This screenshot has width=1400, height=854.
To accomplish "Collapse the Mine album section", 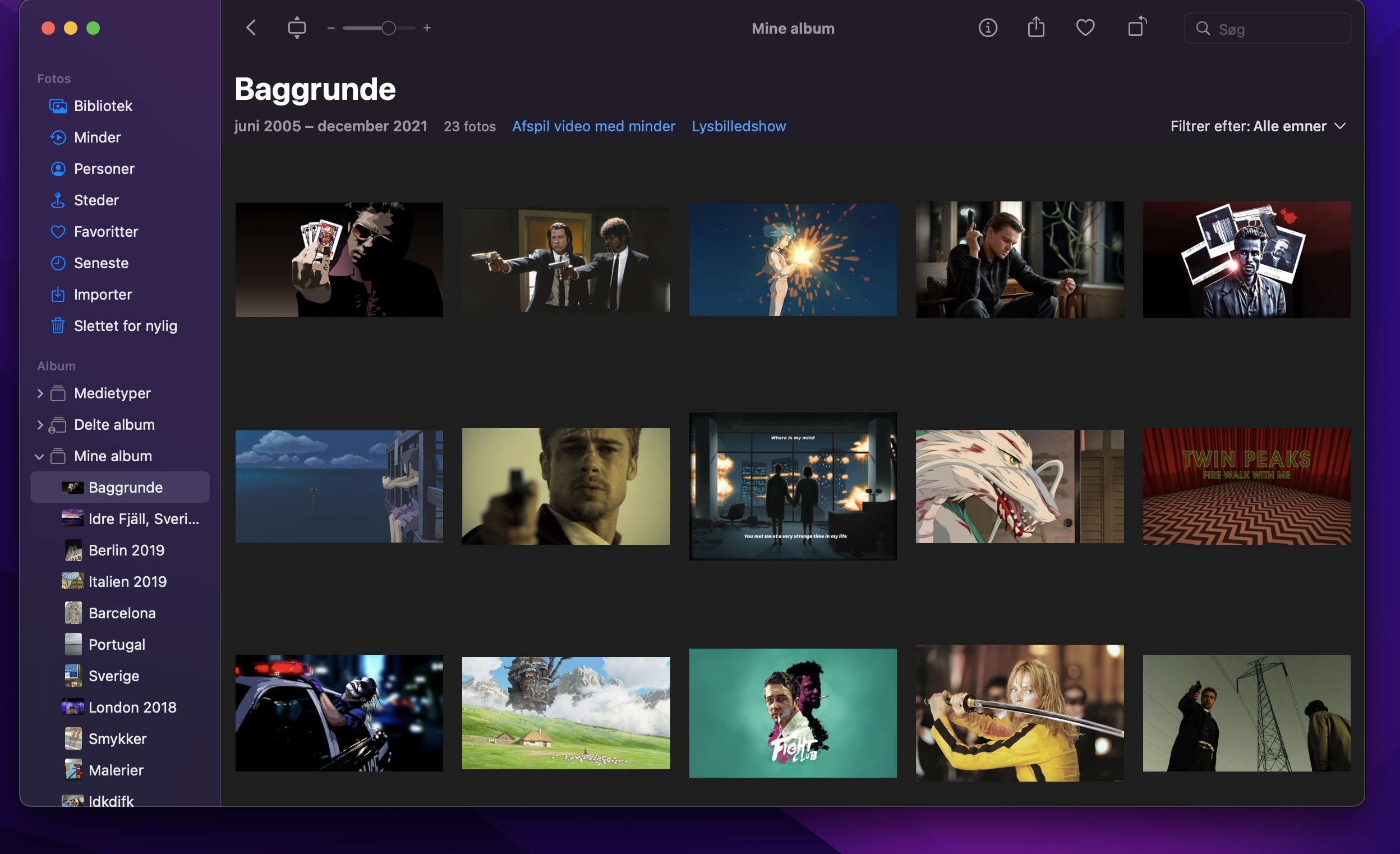I will [x=39, y=457].
